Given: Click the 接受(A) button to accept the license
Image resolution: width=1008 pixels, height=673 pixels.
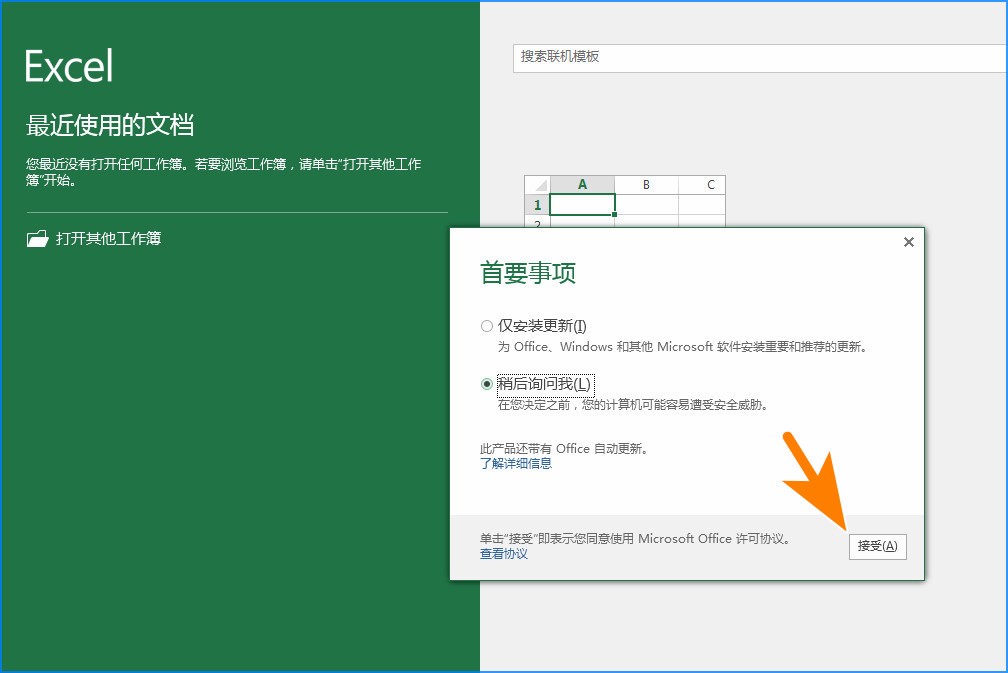Looking at the screenshot, I should 877,547.
